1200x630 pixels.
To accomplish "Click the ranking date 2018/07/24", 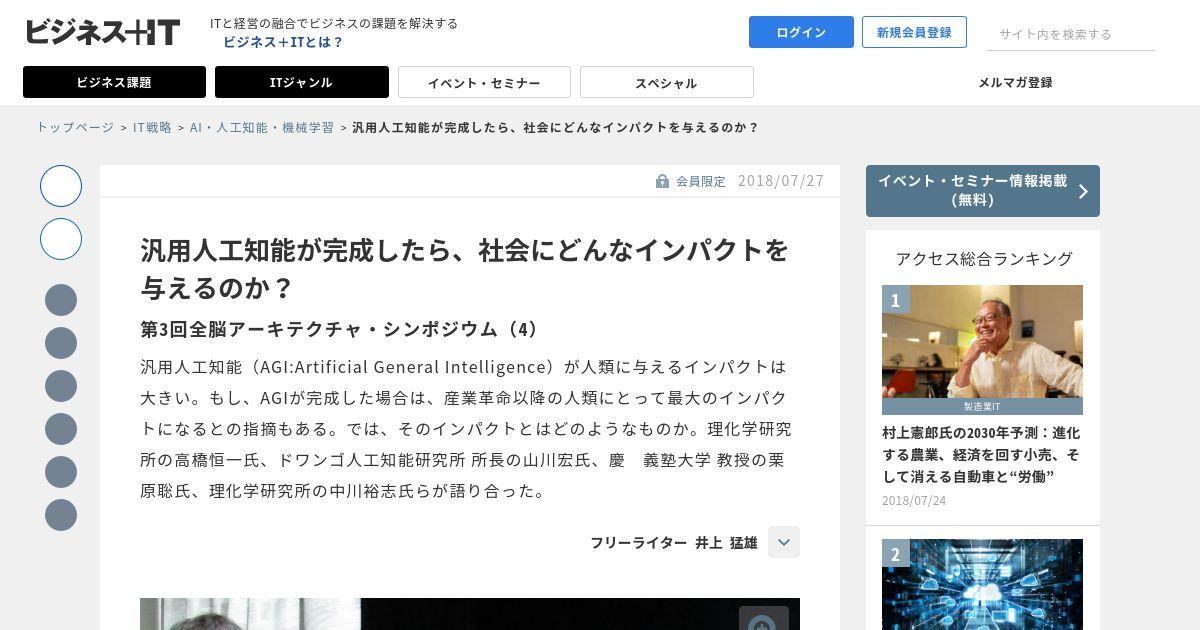I will pos(914,500).
